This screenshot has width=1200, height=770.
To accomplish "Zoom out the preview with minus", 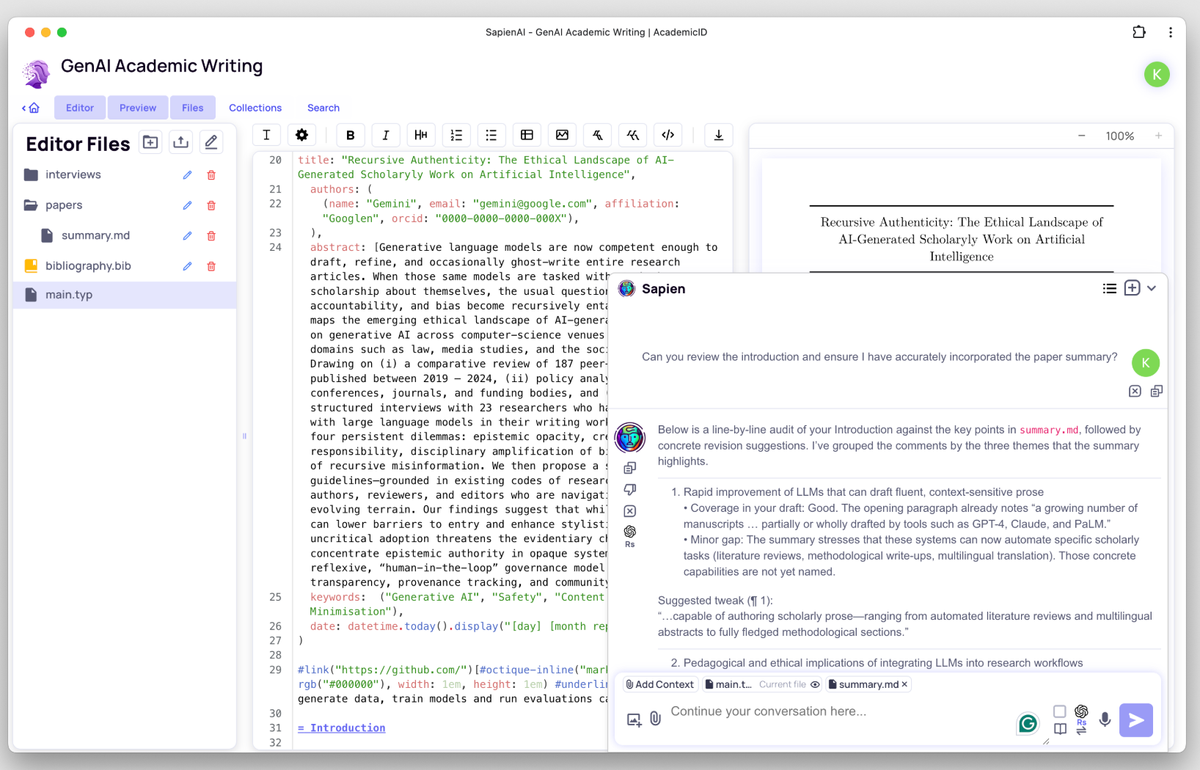I will (x=1081, y=136).
